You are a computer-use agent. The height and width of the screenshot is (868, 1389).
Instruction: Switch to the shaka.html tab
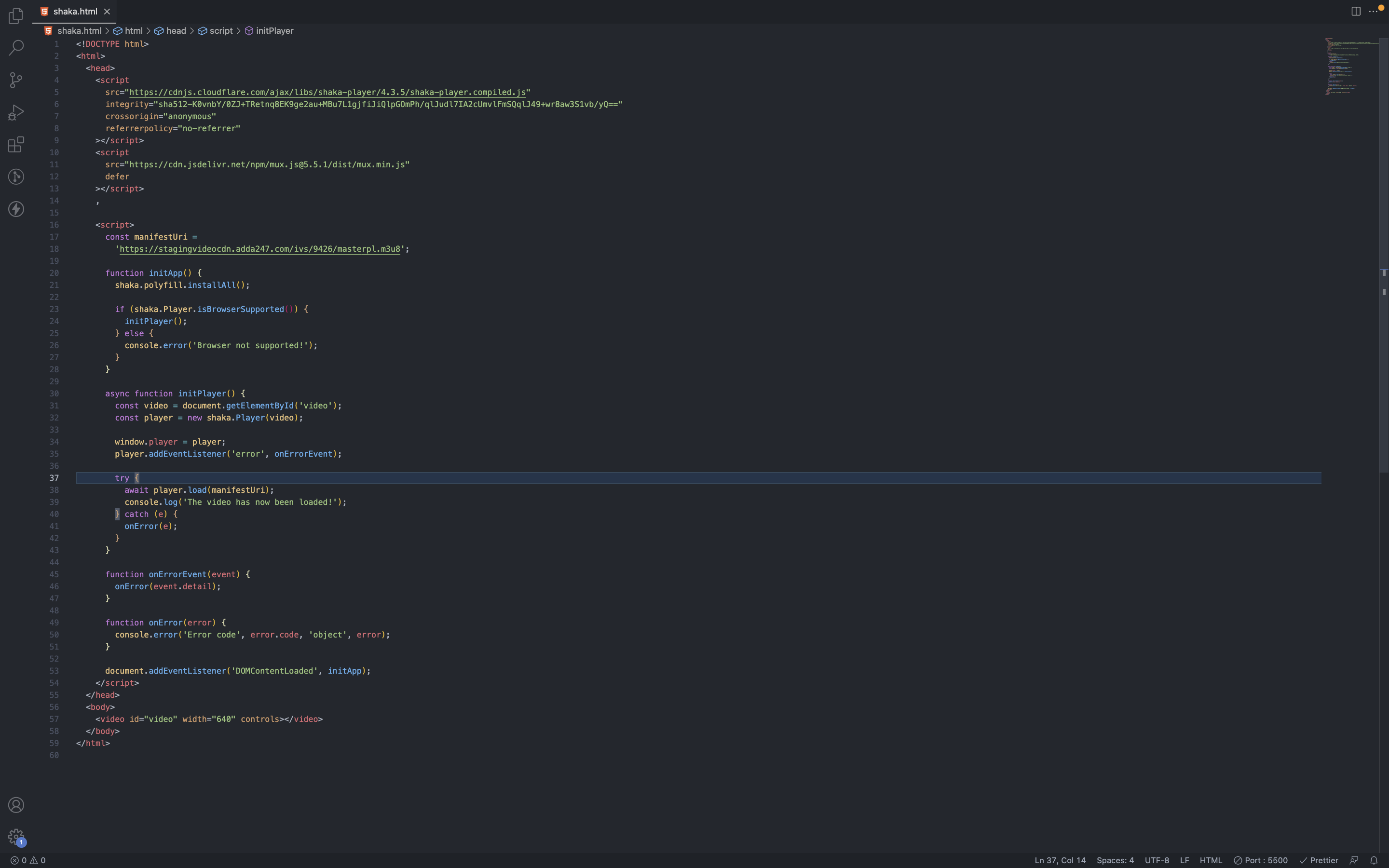click(75, 11)
